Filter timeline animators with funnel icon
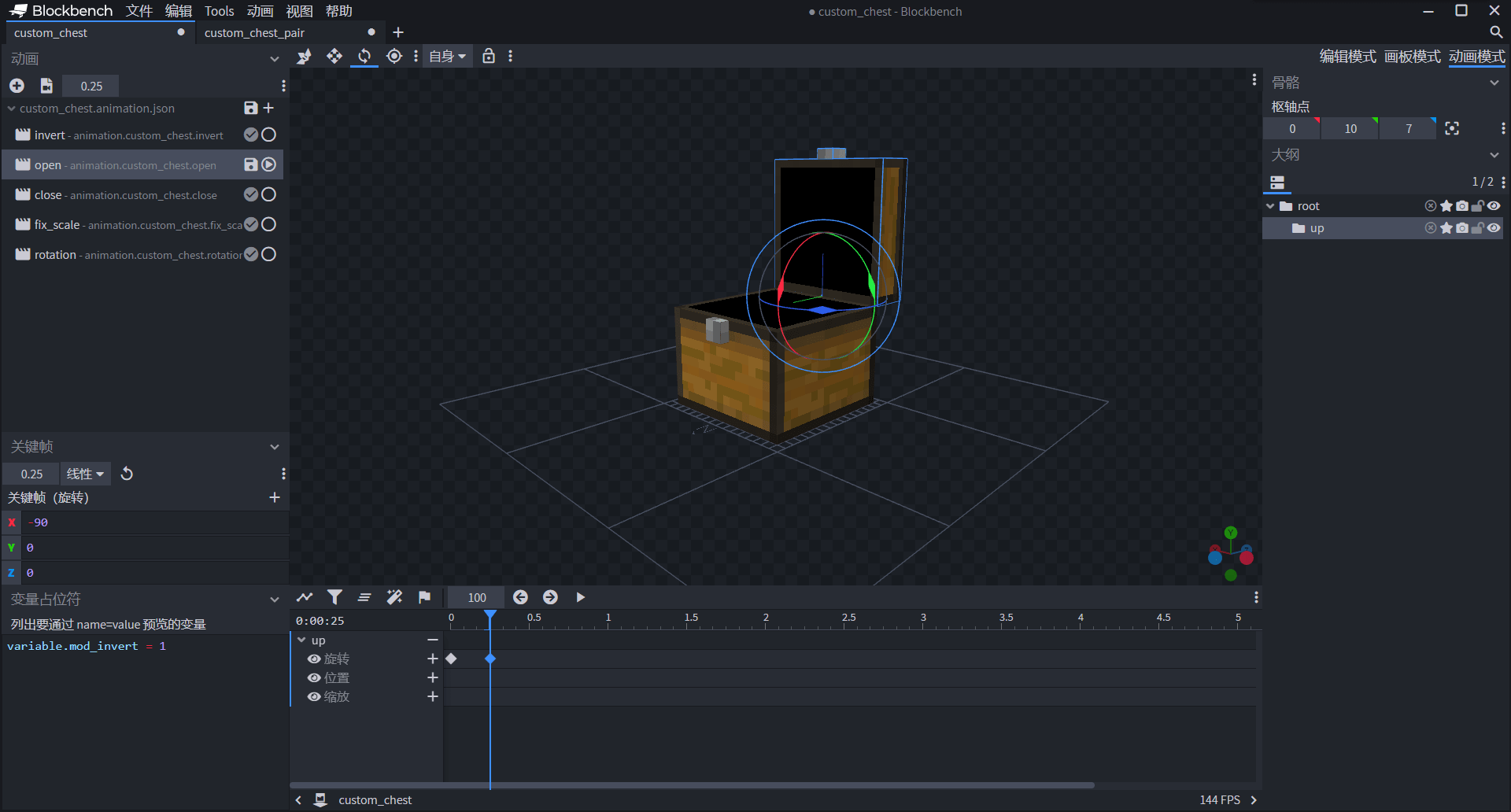 [334, 597]
